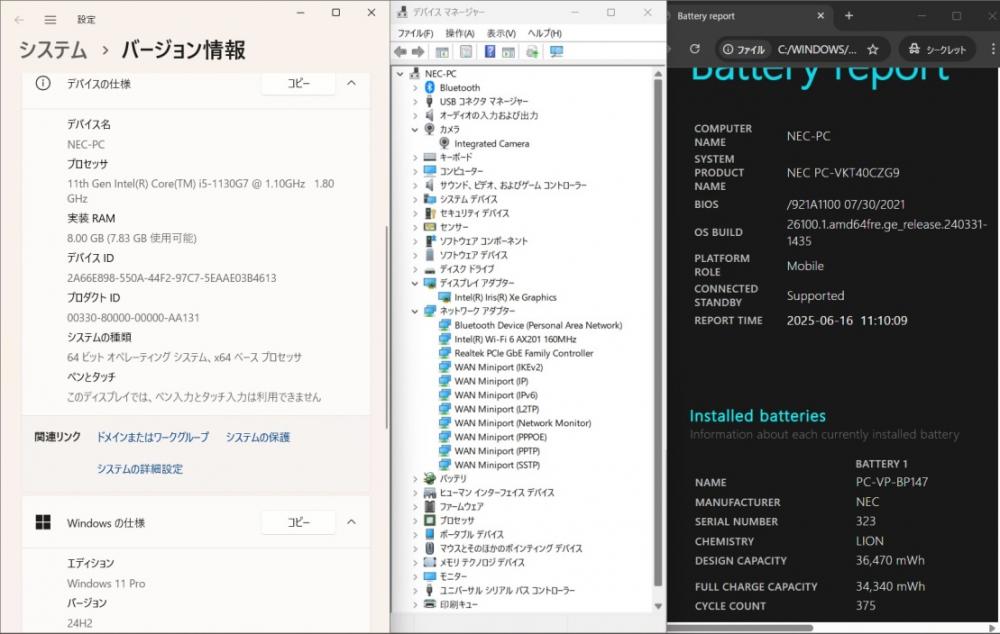This screenshot has height=634, width=1000.
Task: Bookmark the Battery report page with star icon
Action: pos(873,49)
